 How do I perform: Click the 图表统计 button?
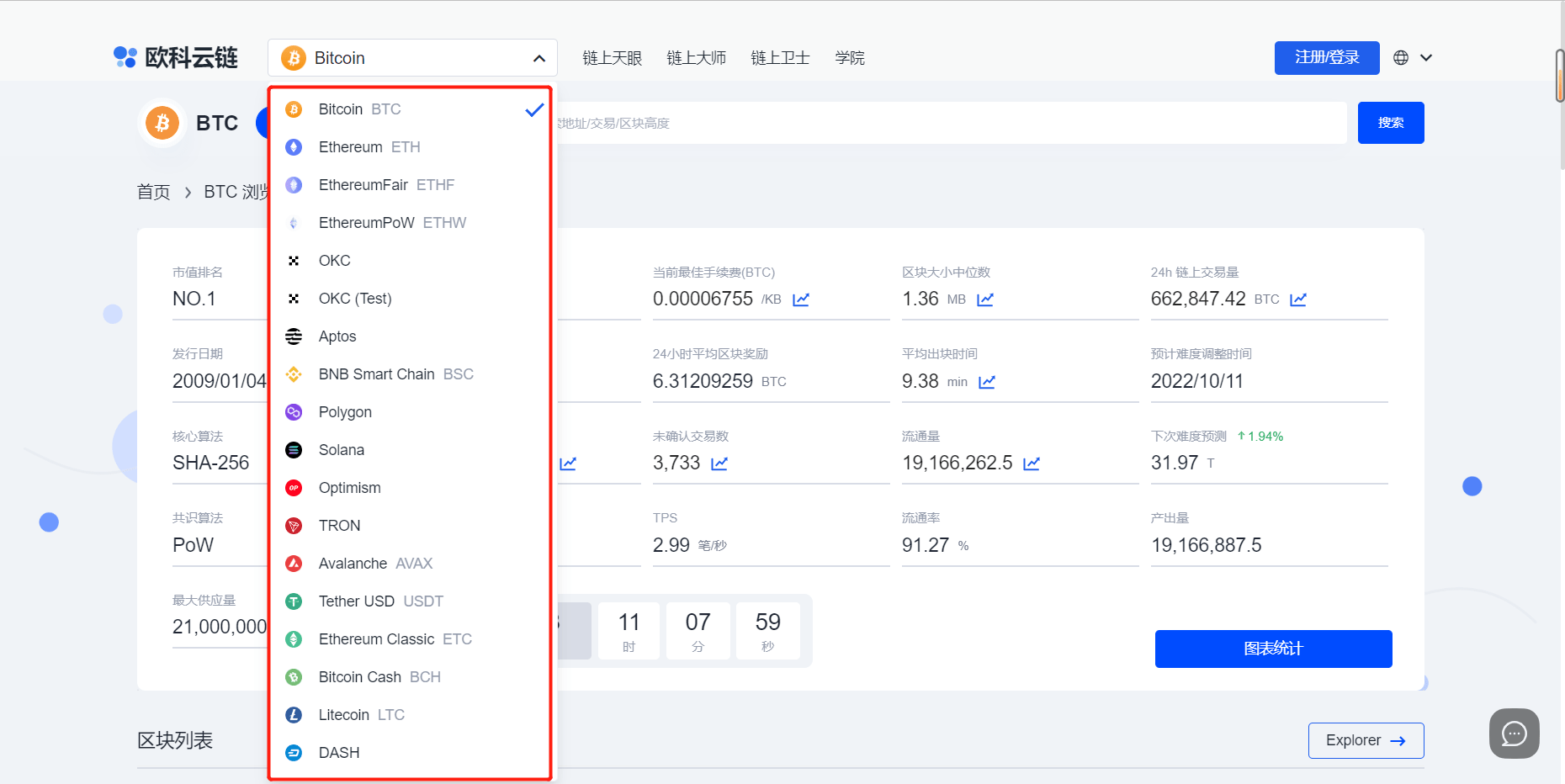coord(1274,649)
